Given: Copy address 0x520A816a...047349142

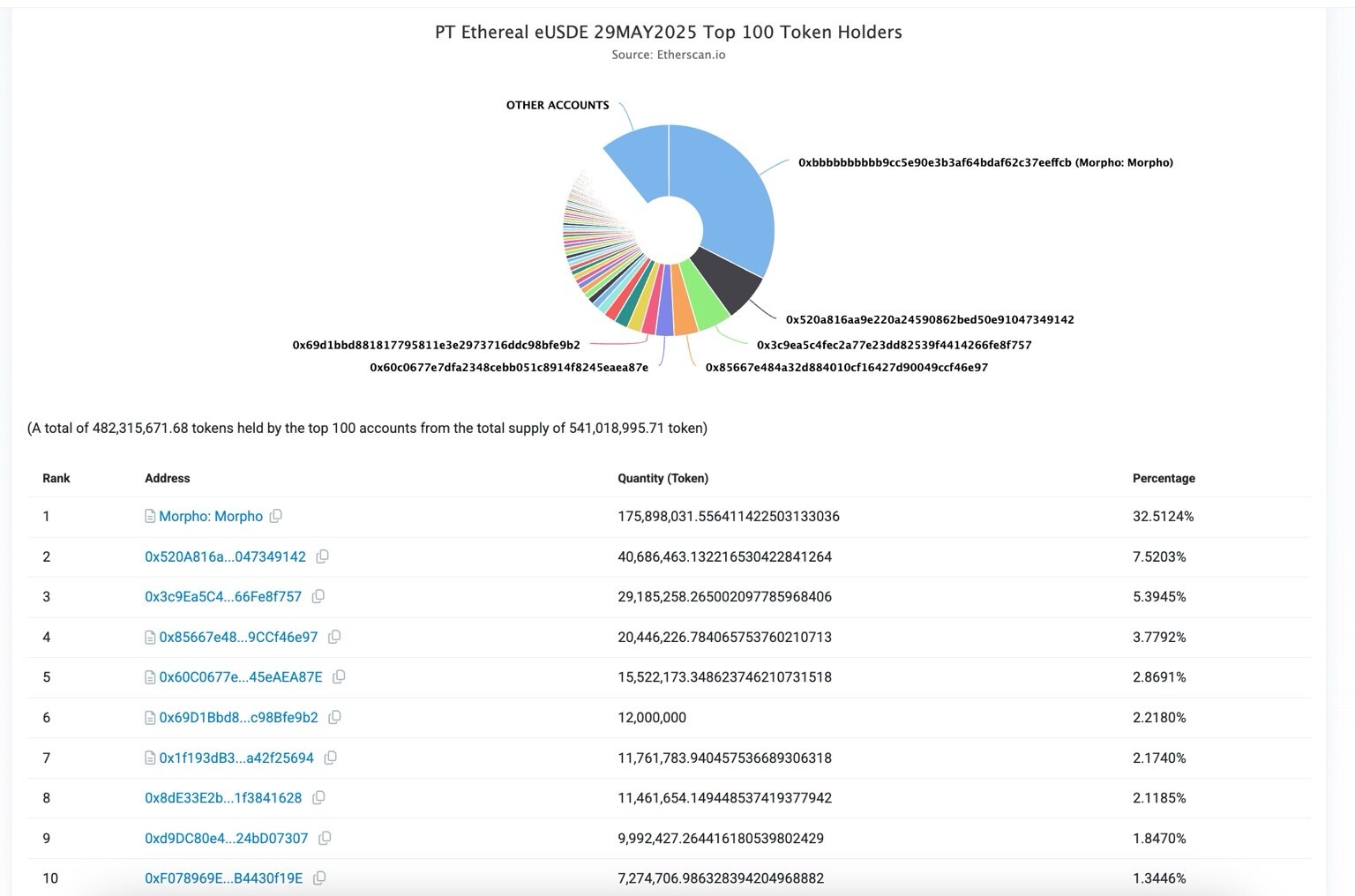Looking at the screenshot, I should pos(323,556).
